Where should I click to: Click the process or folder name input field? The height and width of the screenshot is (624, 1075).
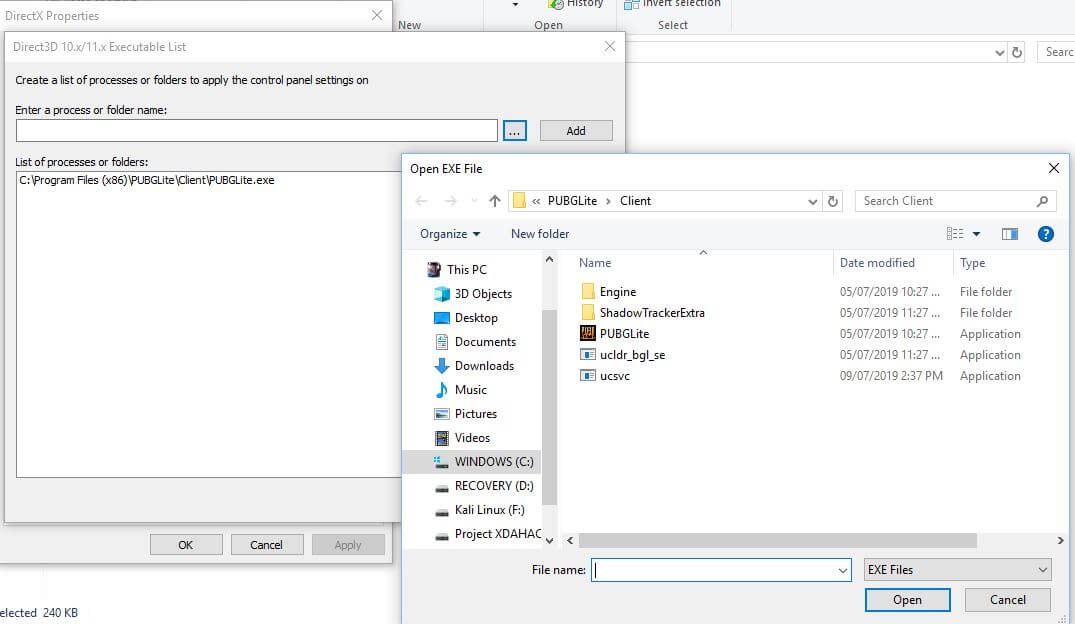pos(256,130)
